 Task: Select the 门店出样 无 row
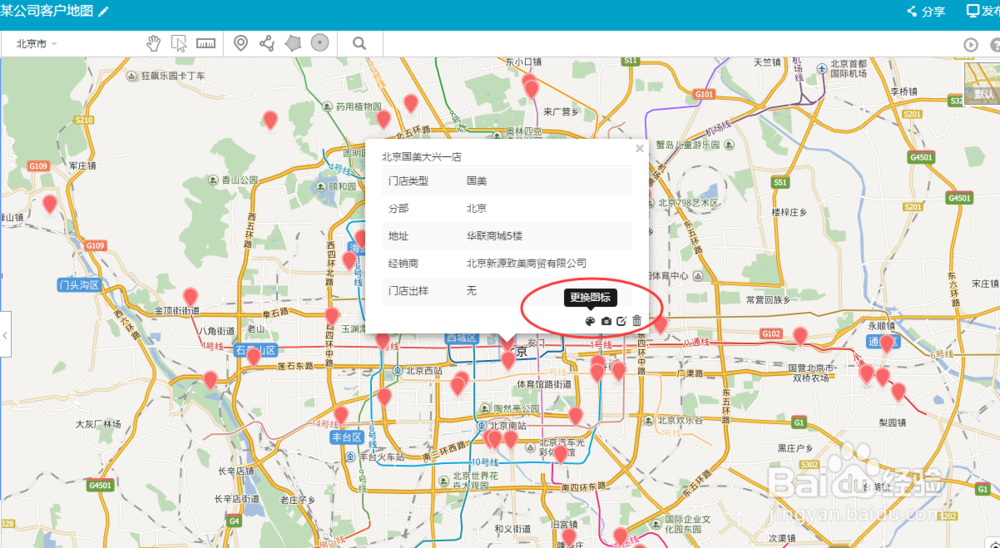(506, 291)
